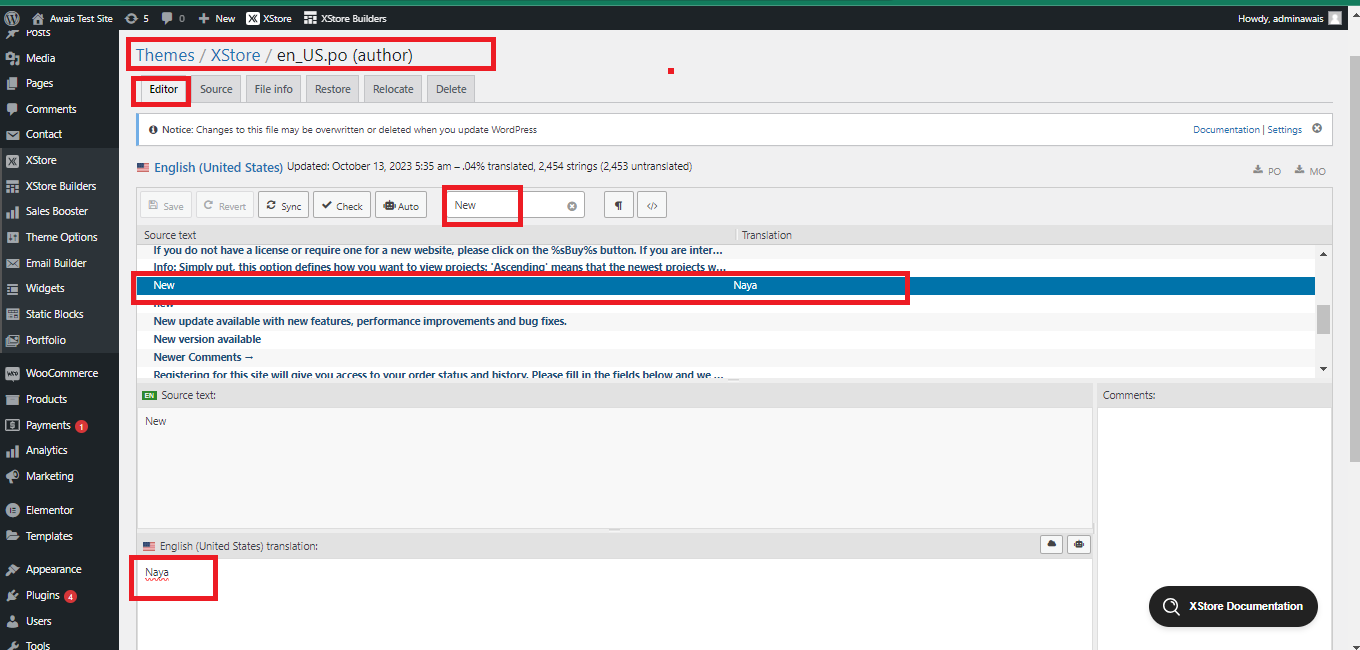Switch to the File info tab
The image size is (1360, 650).
274,89
